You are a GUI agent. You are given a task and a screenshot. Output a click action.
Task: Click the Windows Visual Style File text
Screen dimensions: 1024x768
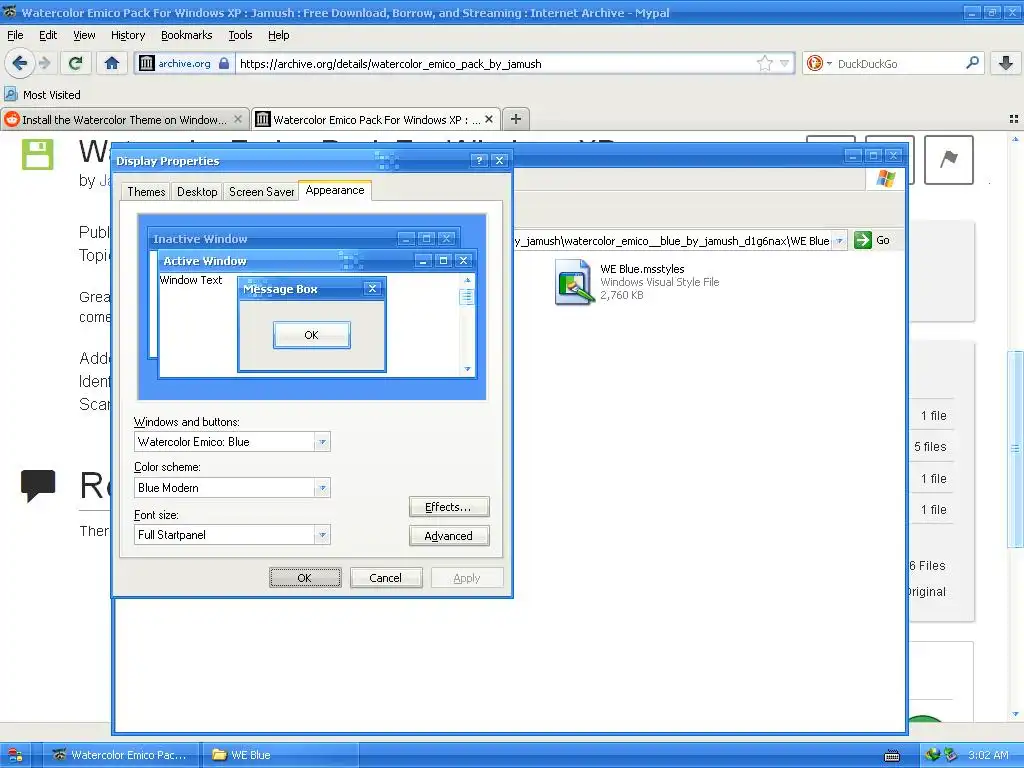[x=660, y=282]
